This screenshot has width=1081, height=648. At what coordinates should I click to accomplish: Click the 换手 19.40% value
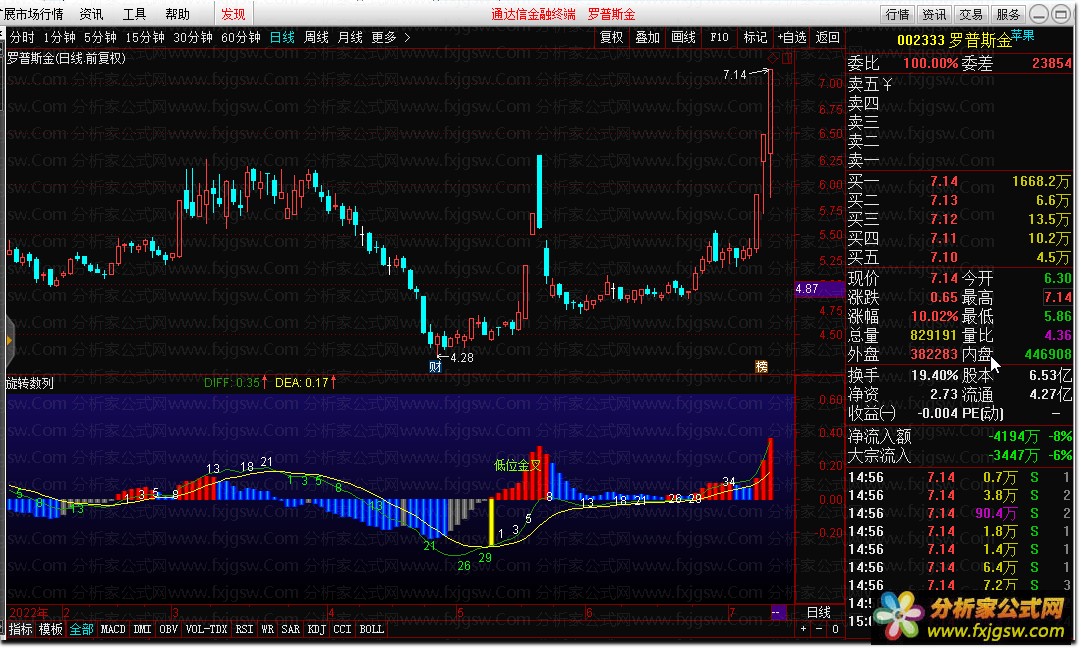[x=934, y=376]
